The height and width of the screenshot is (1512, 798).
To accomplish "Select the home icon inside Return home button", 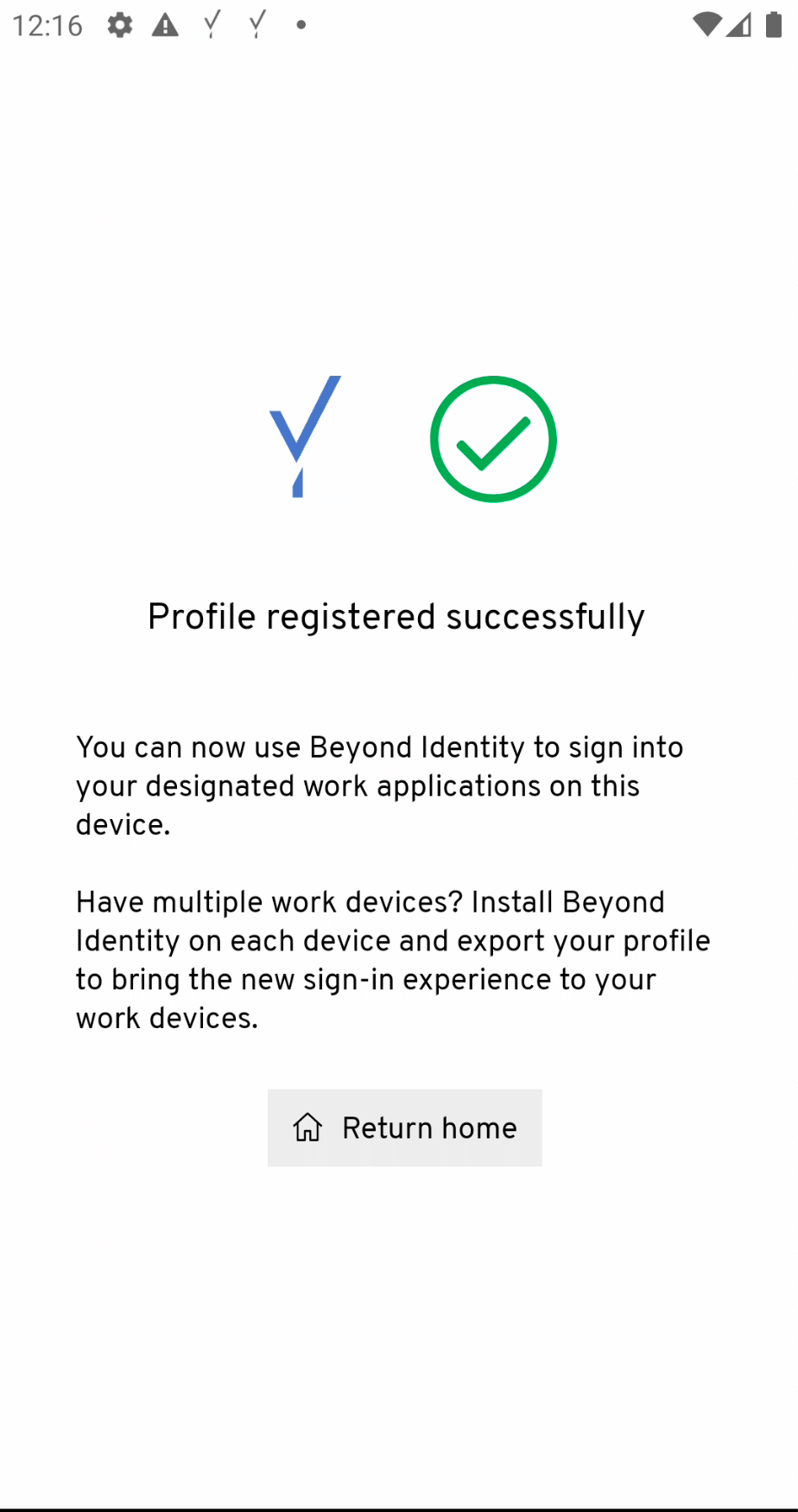I will (x=307, y=1128).
